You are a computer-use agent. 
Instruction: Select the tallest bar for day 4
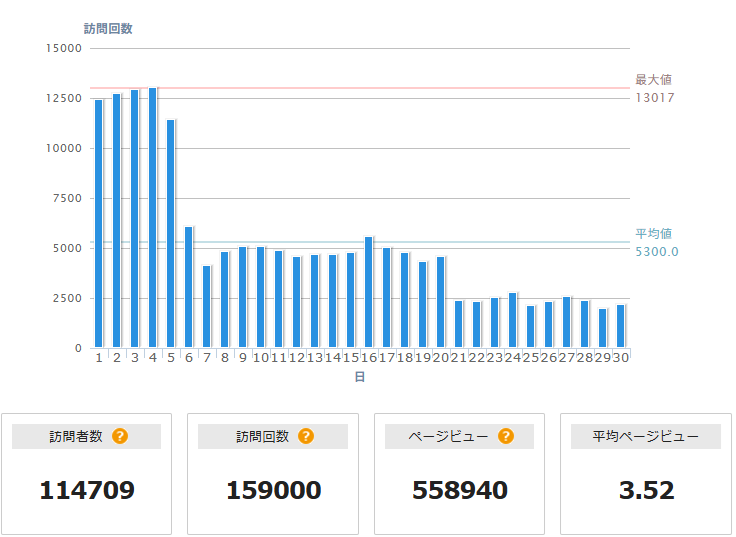152,217
